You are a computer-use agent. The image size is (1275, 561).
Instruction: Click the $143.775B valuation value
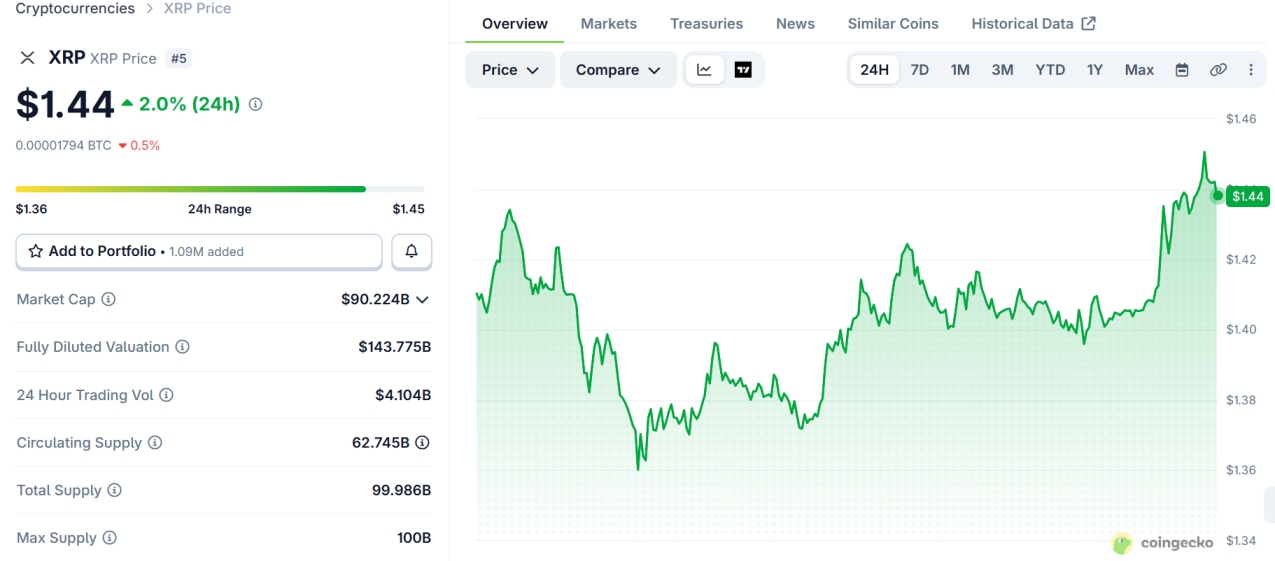pos(395,347)
